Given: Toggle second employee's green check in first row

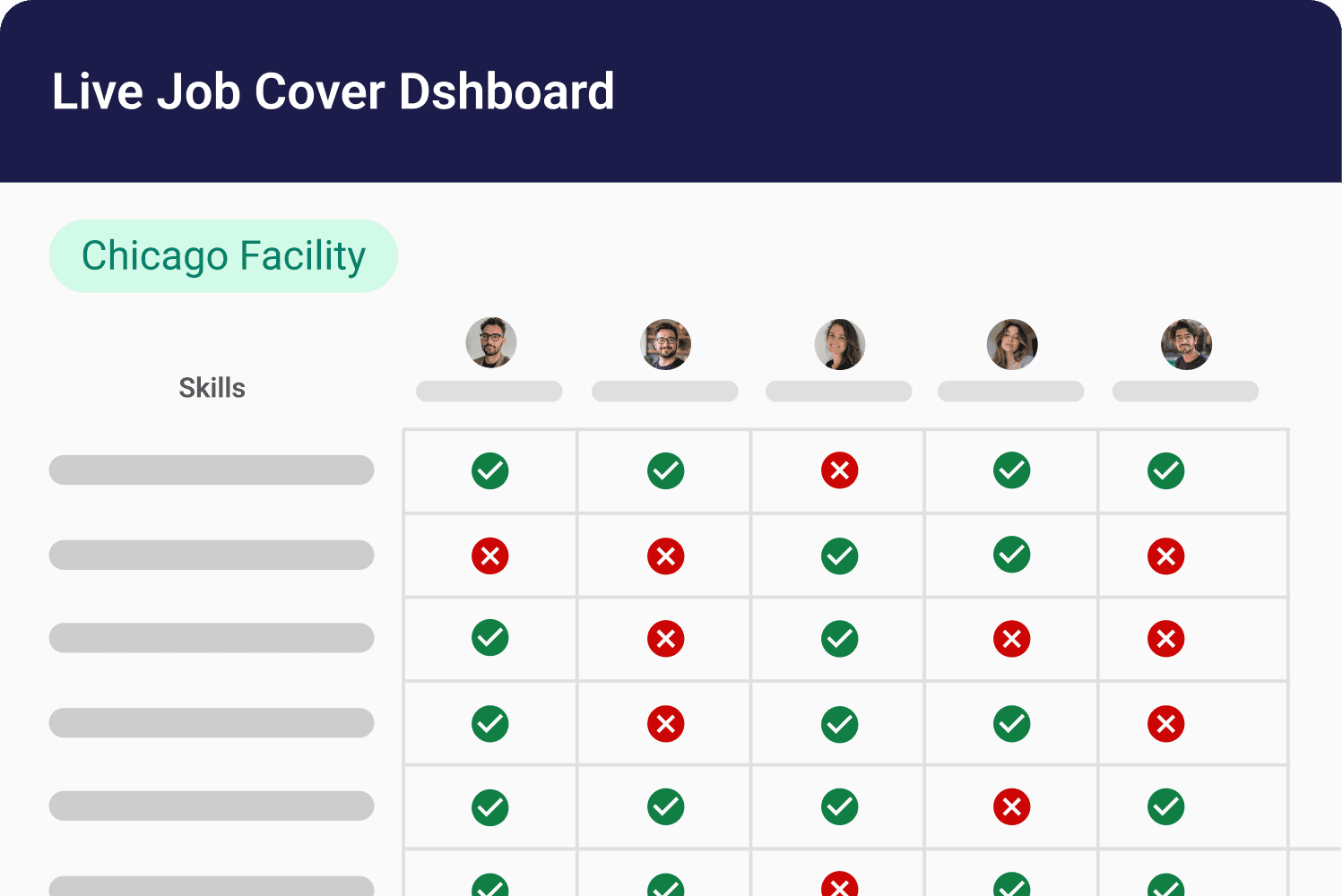Looking at the screenshot, I should (x=665, y=470).
